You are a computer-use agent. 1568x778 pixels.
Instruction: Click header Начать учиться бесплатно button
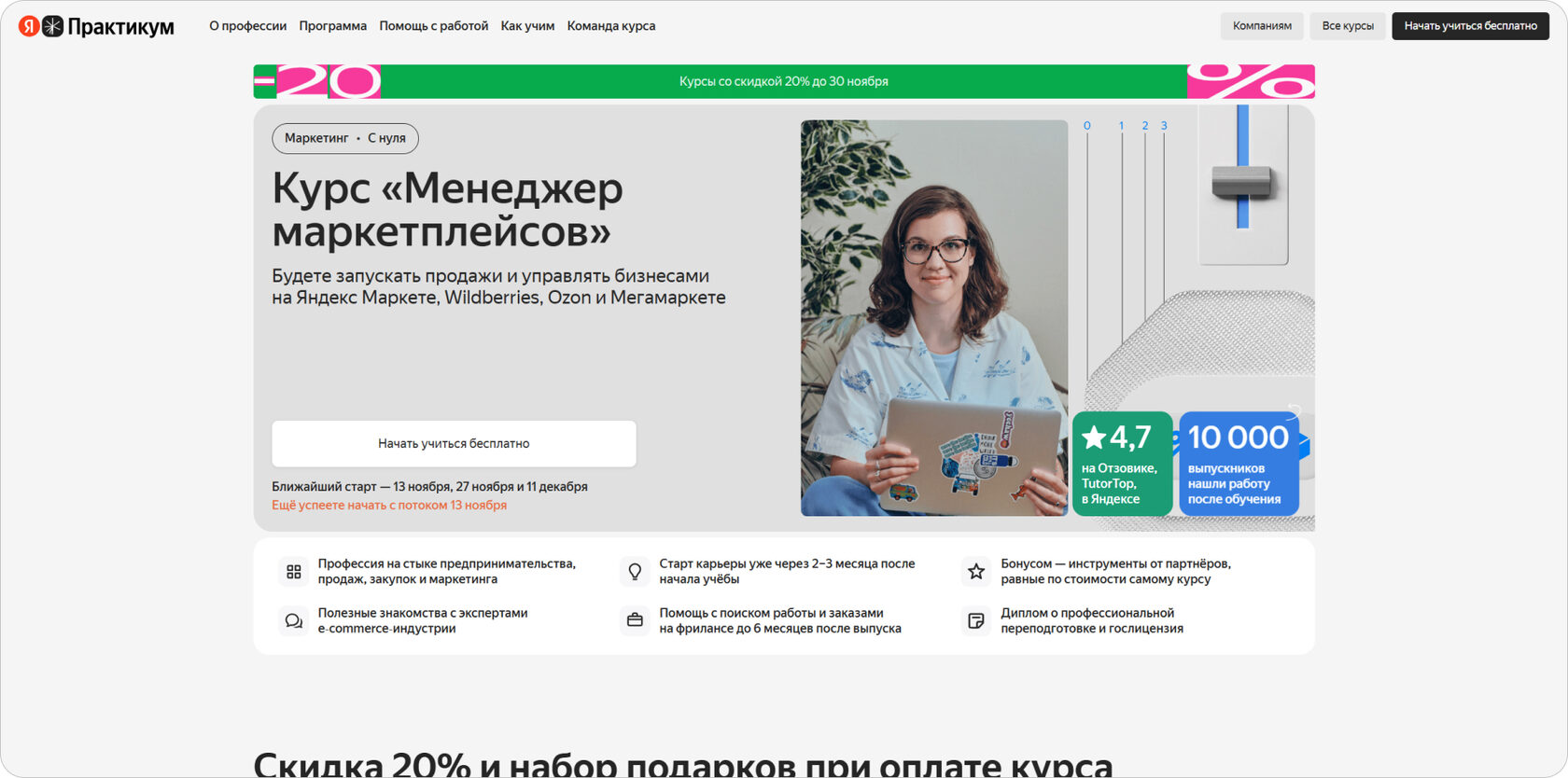1470,26
